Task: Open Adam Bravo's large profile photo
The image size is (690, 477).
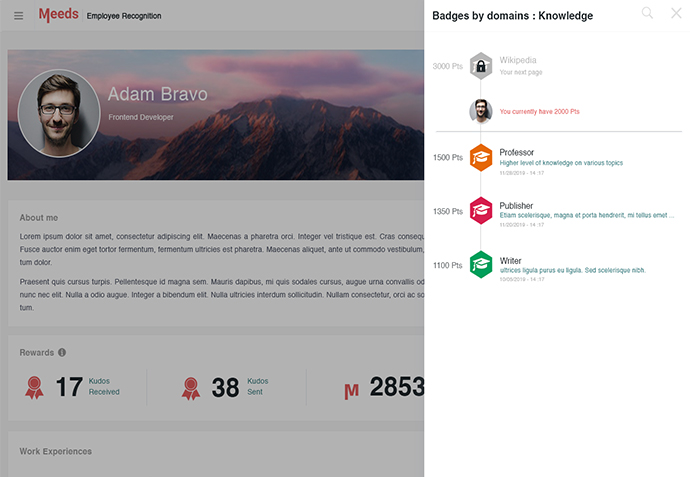Action: [59, 114]
